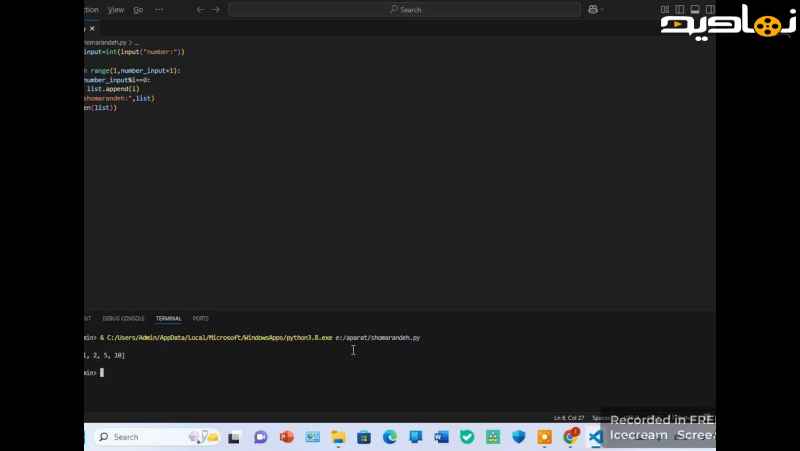Open the Customize Layout icon
The height and width of the screenshot is (451, 800).
(664, 9)
